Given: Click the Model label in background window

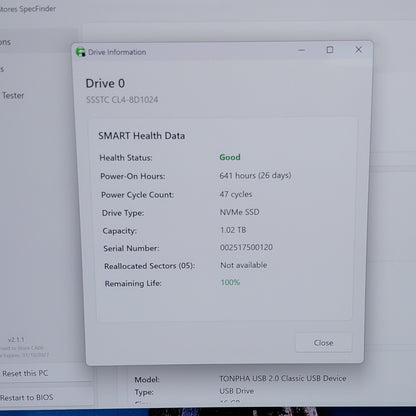Looking at the screenshot, I should [x=147, y=380].
